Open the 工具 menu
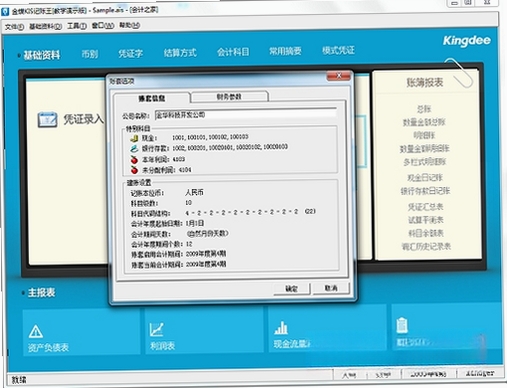Viewport: 507px width, 388px height. [x=77, y=26]
